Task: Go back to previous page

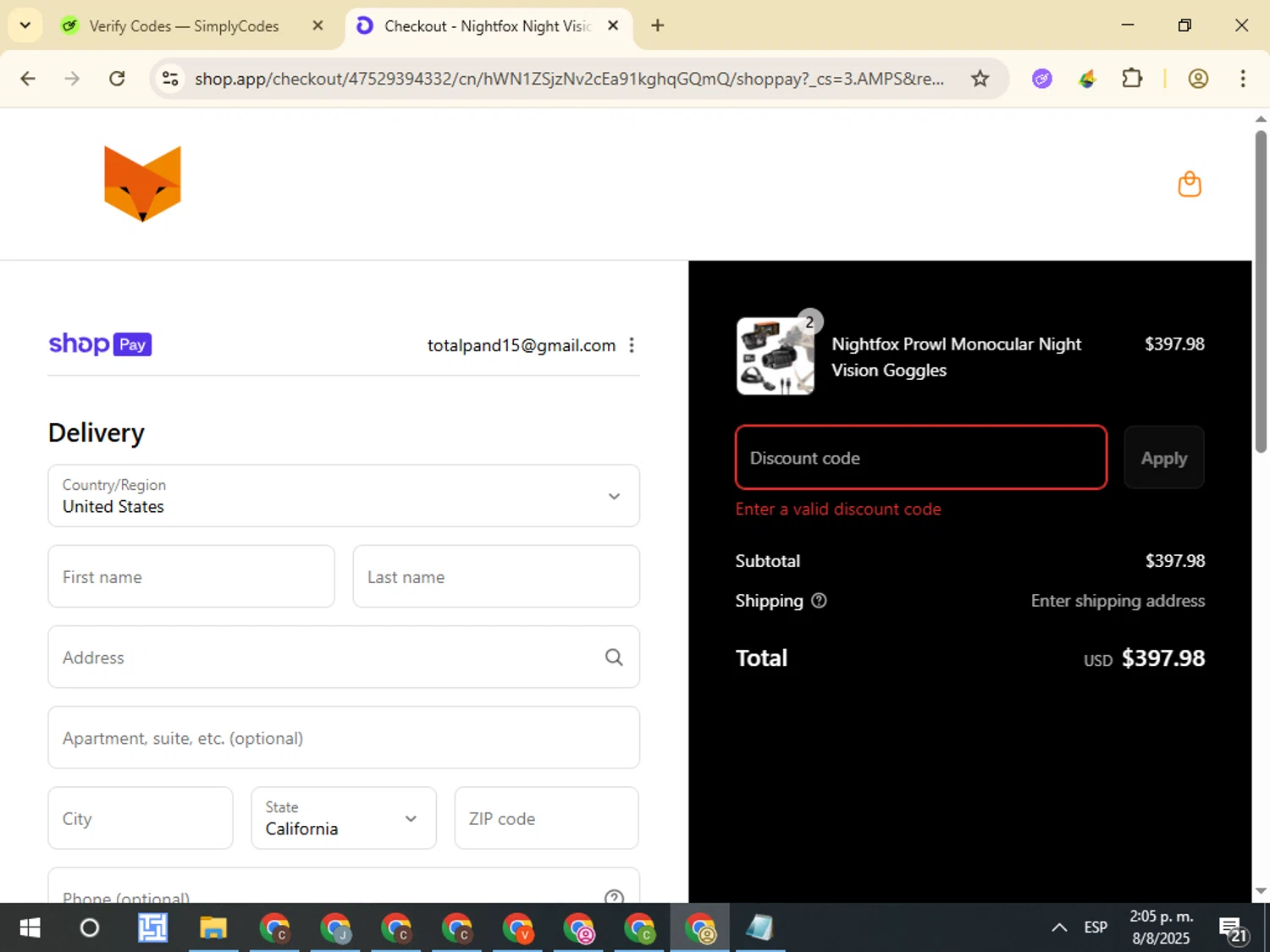Action: point(28,79)
